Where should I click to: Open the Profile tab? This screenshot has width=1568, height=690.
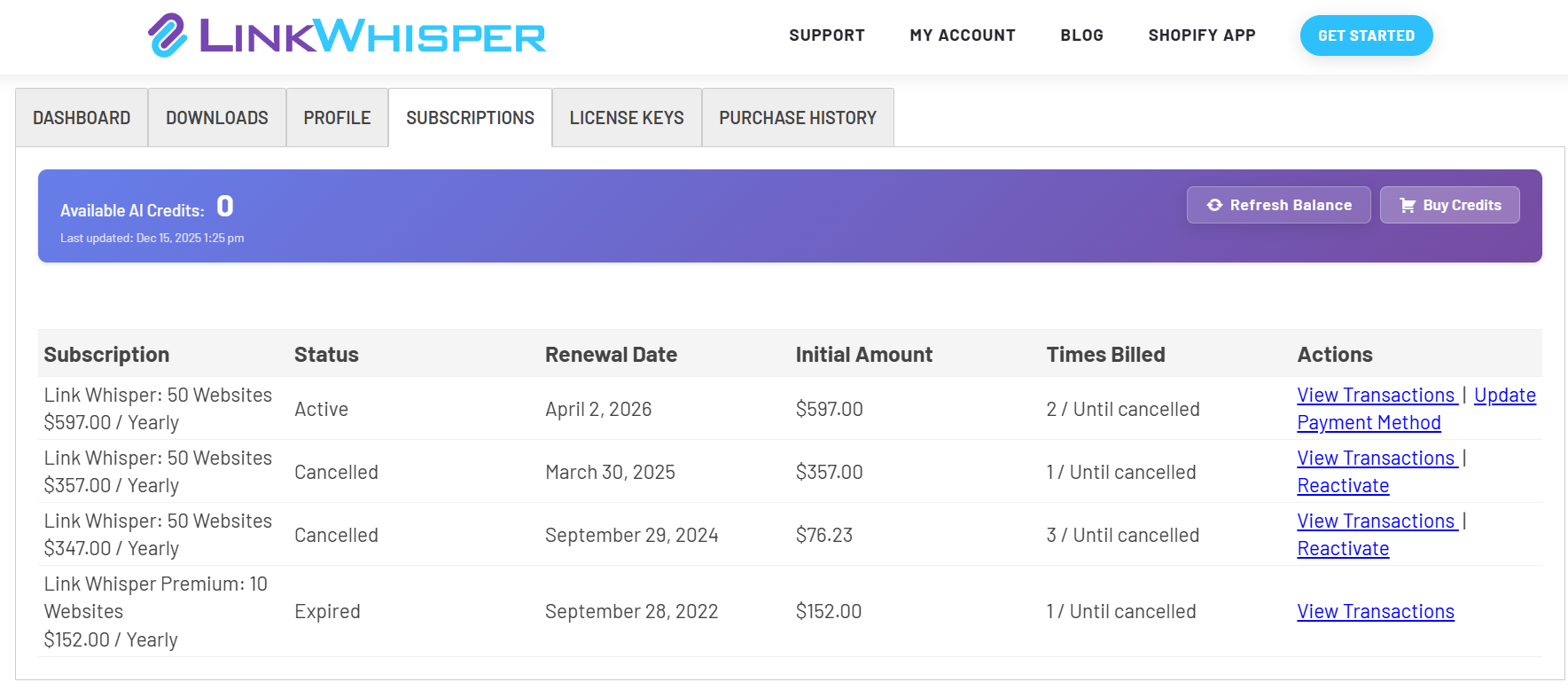coord(337,117)
